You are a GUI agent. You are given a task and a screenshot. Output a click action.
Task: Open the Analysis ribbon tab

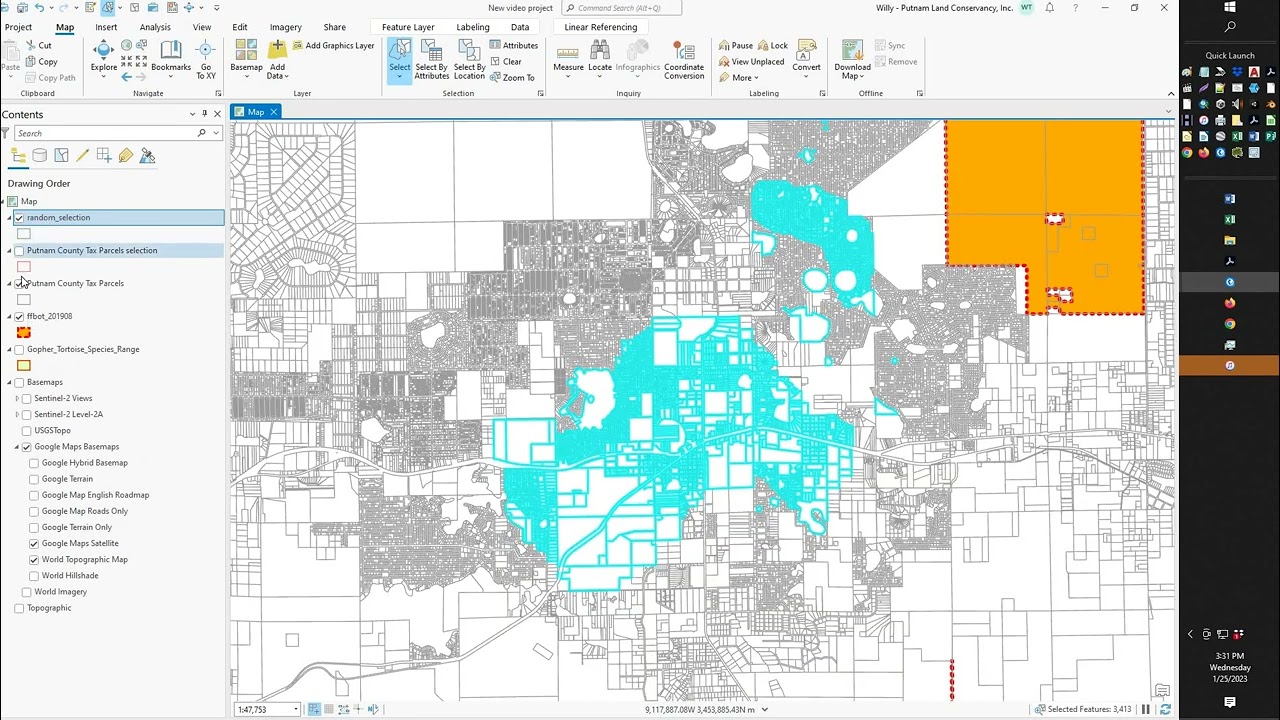pos(155,27)
